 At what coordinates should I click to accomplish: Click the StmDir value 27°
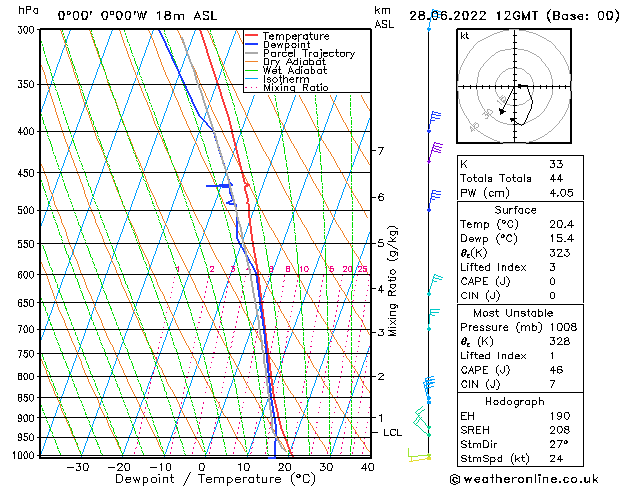click(558, 444)
